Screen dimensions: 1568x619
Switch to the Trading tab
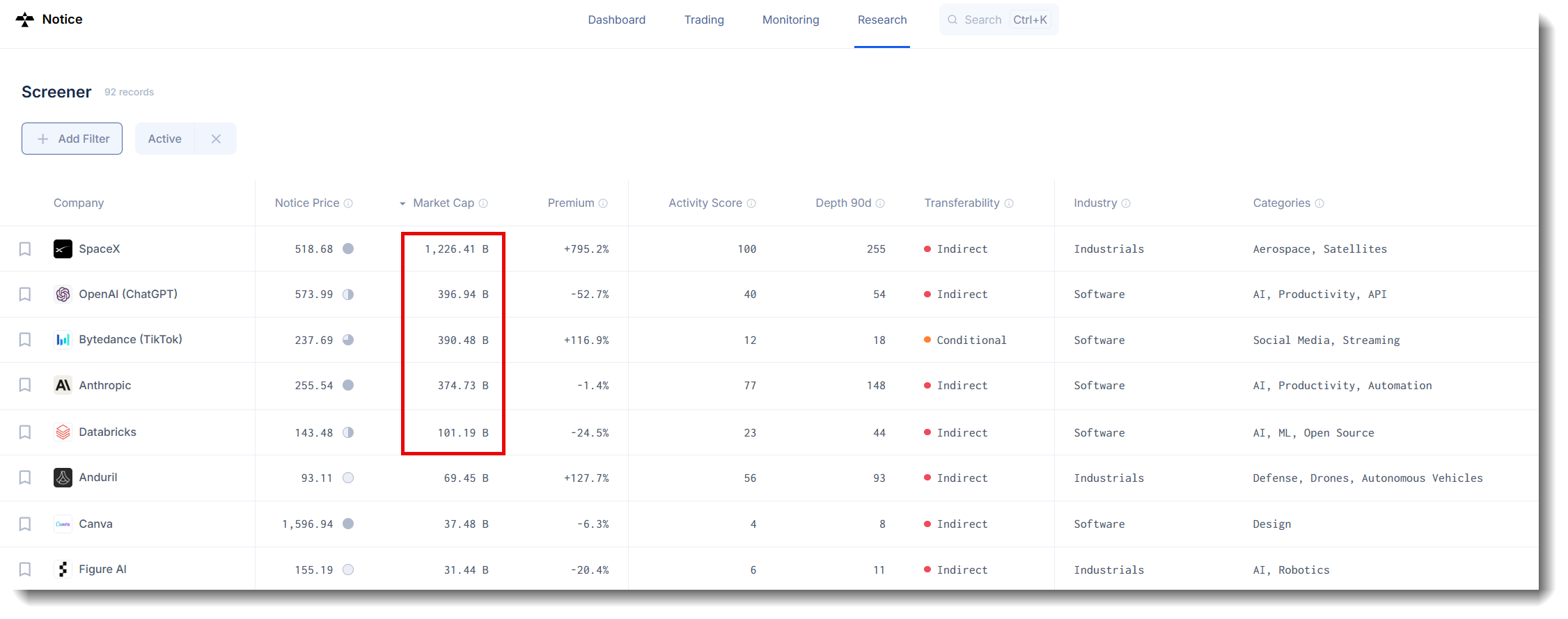704,19
